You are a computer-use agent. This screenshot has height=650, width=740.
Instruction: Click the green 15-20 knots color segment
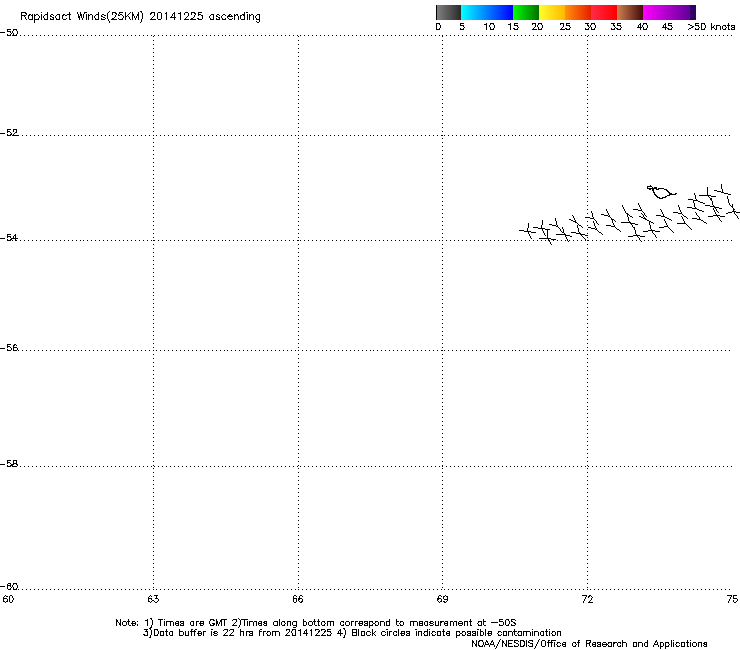click(x=526, y=12)
